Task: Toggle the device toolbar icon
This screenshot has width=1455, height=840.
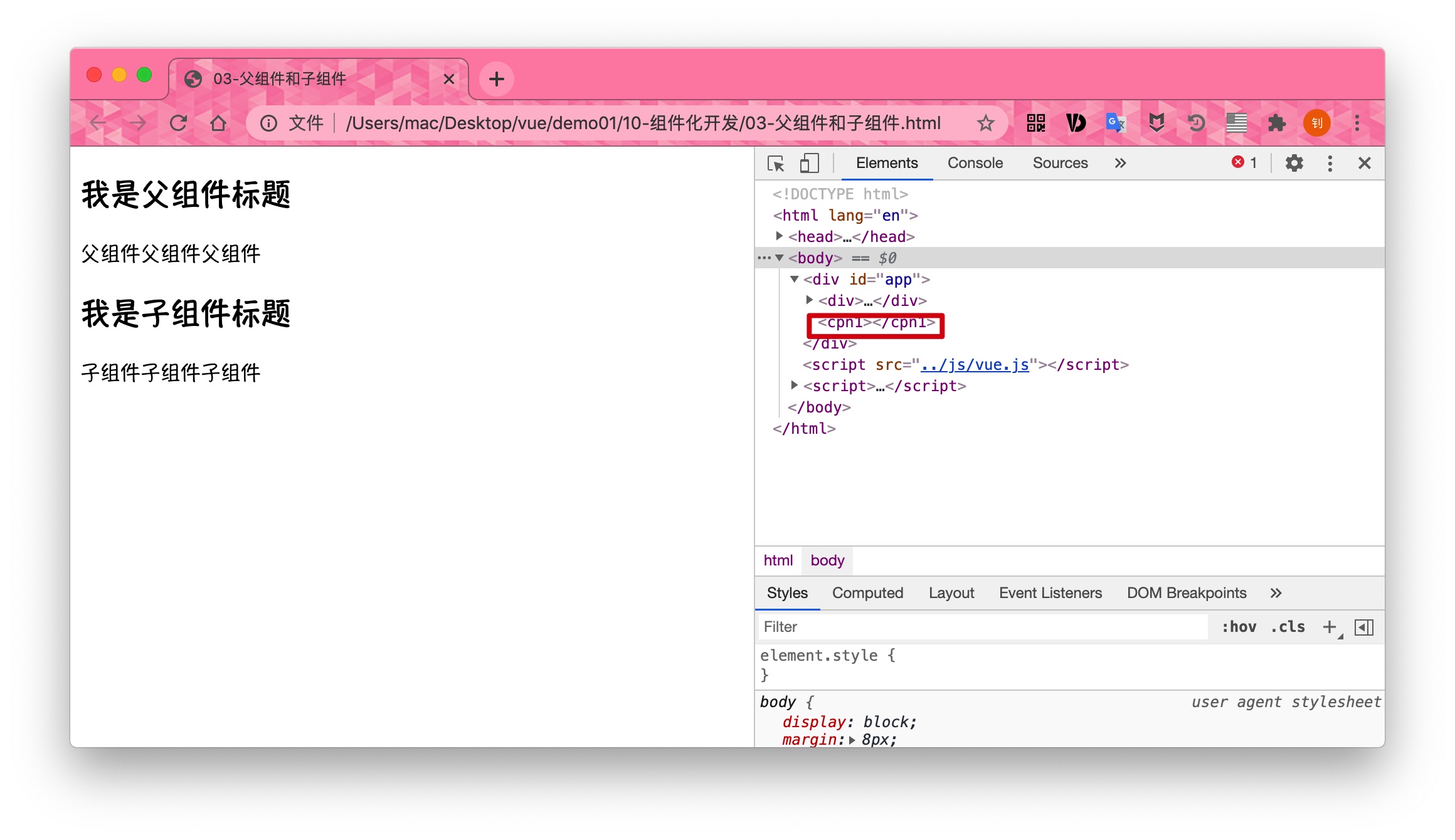Action: coord(809,164)
